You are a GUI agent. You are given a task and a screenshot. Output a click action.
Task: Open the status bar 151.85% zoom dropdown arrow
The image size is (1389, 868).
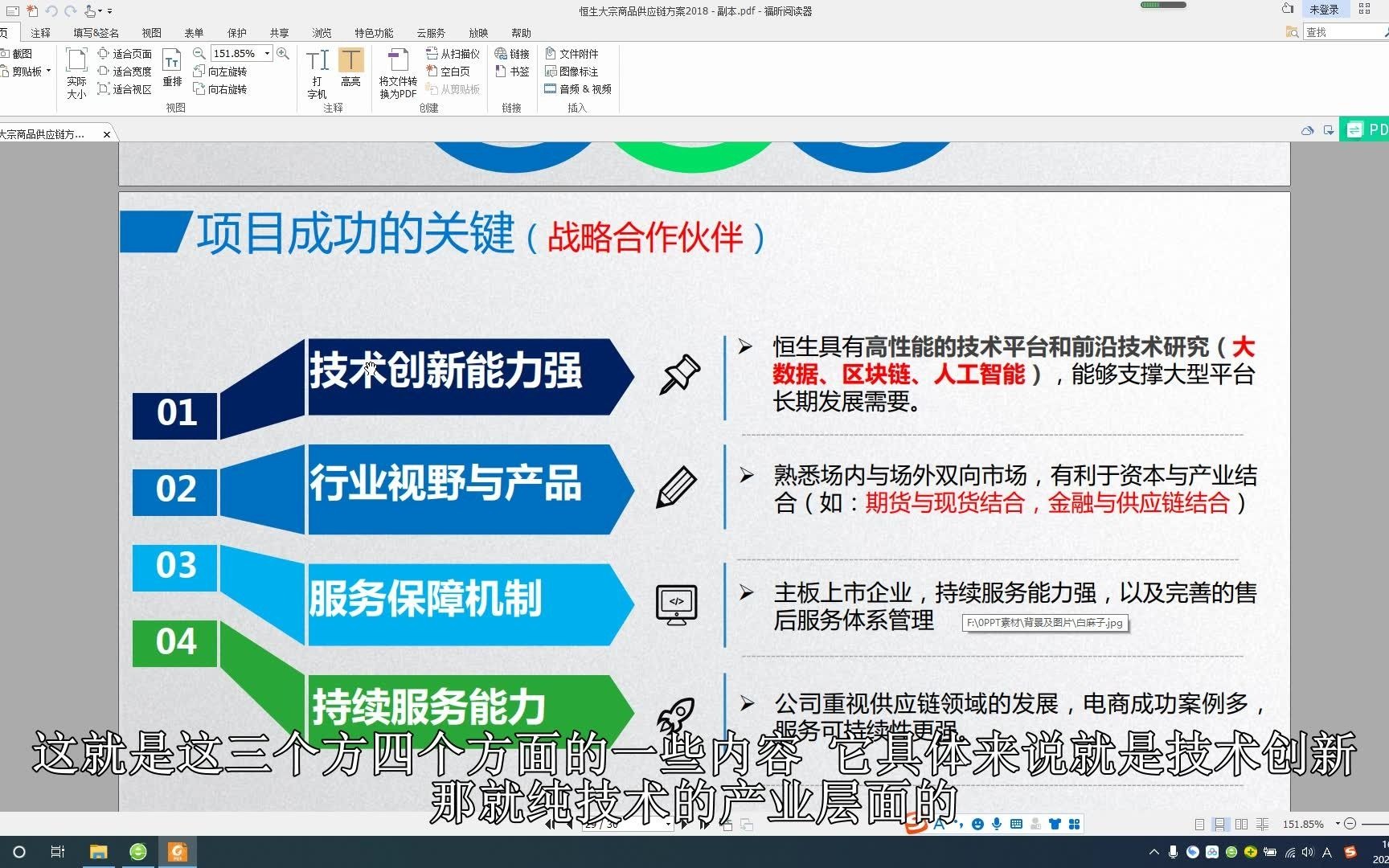(1338, 824)
